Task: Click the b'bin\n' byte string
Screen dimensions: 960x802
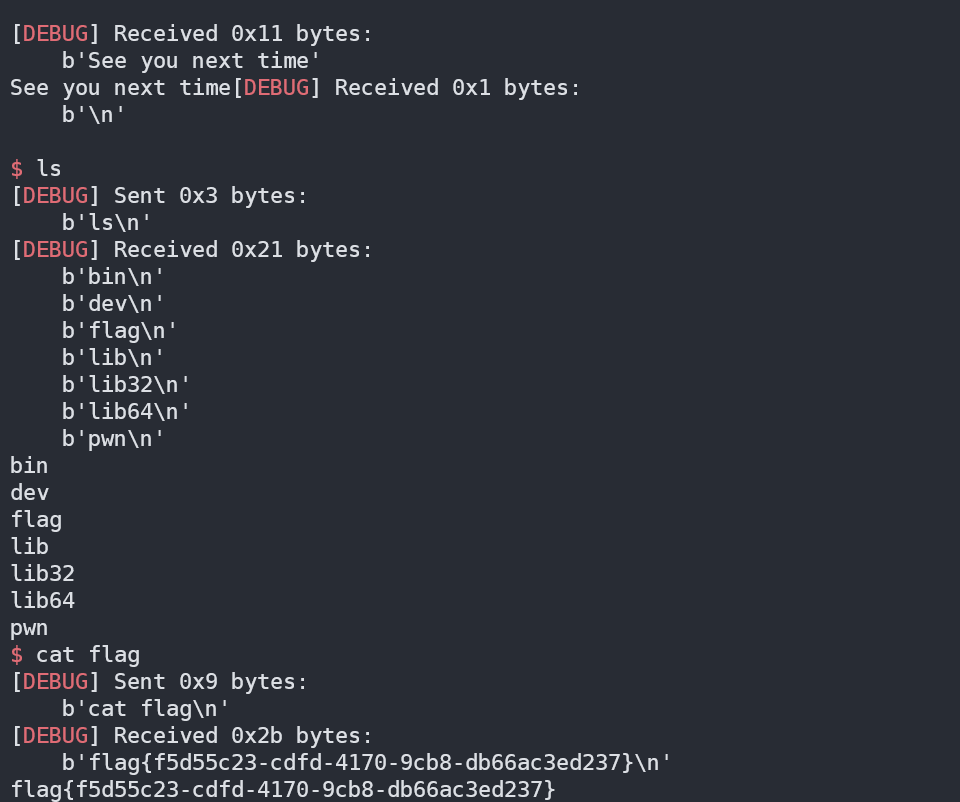Action: pyautogui.click(x=113, y=277)
